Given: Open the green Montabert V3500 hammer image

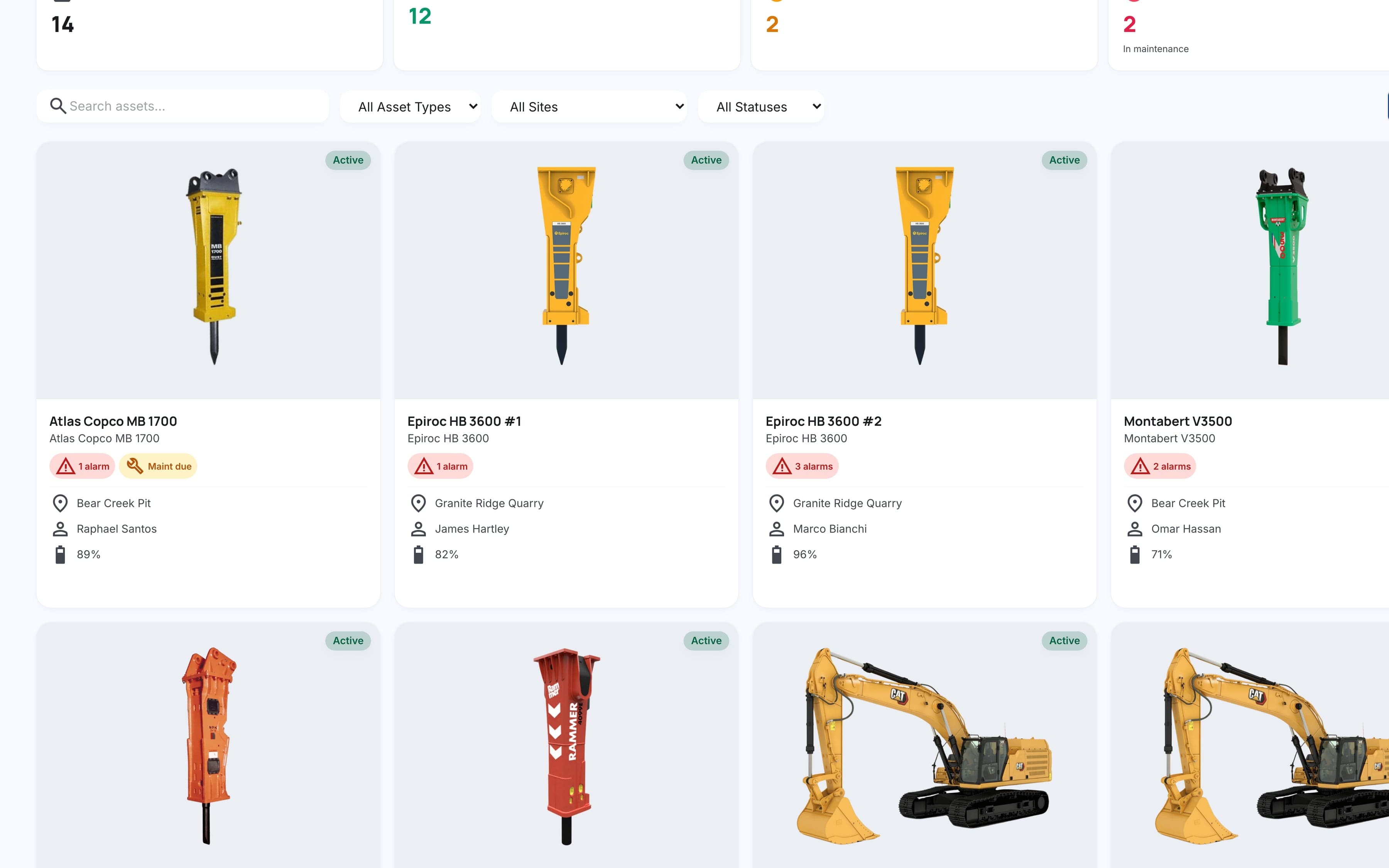Looking at the screenshot, I should click(x=1282, y=266).
